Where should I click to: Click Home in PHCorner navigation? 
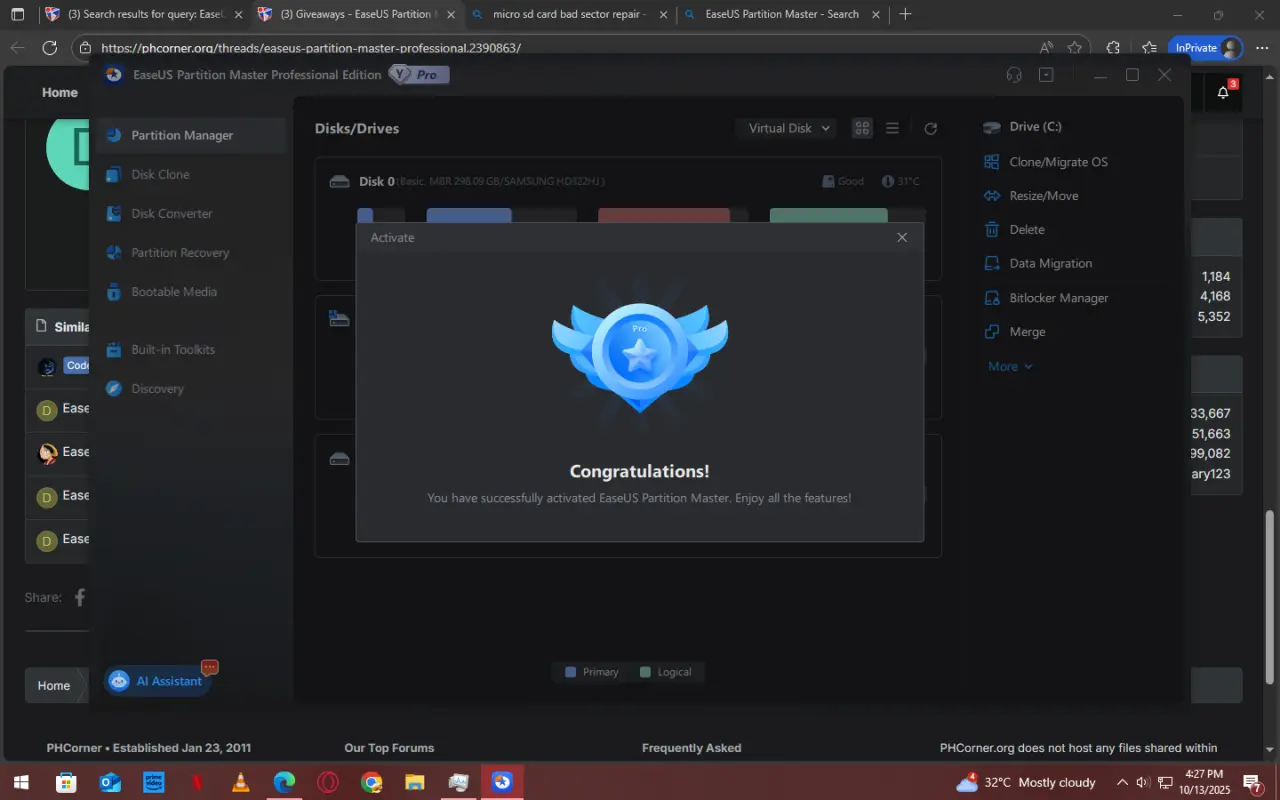(x=59, y=92)
